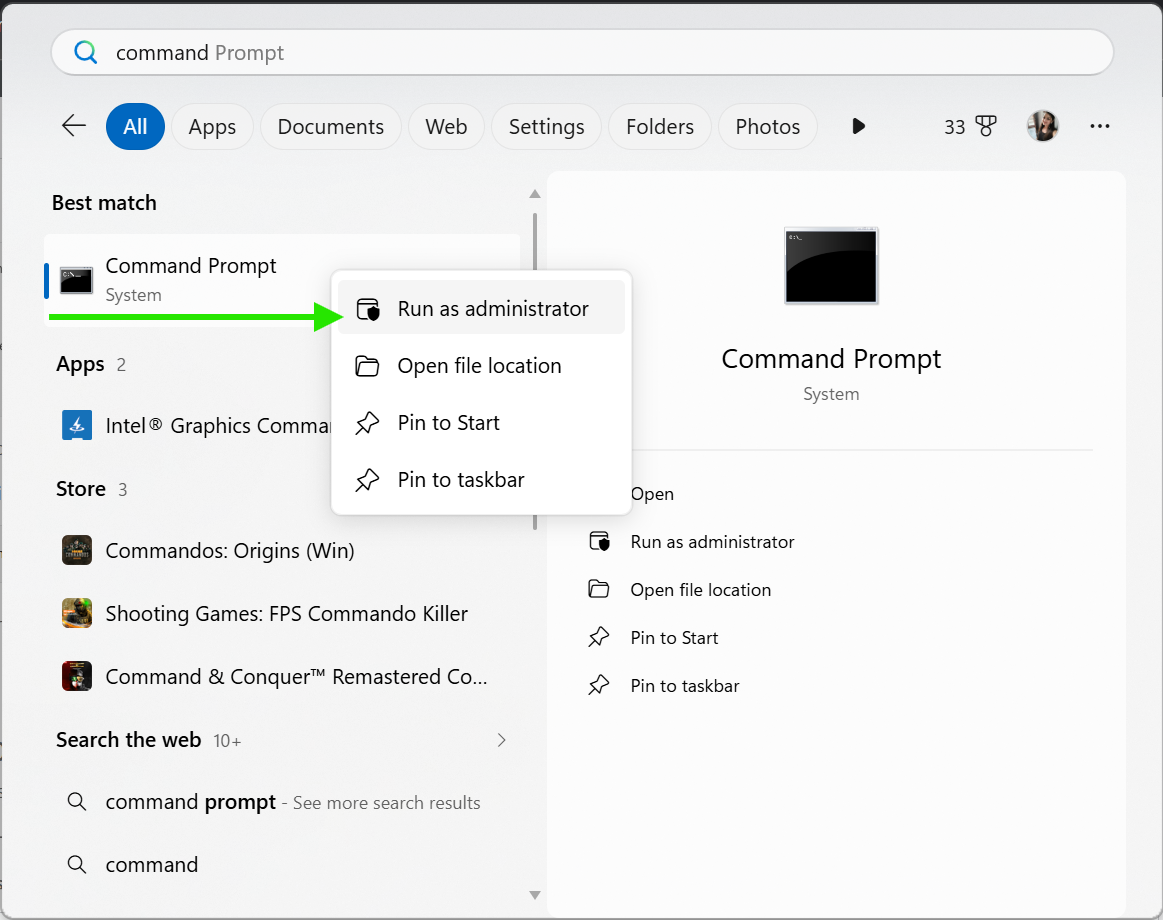Screen dimensions: 1163x920
Task: Click Pin to Start icon in right pane
Action: coord(599,637)
